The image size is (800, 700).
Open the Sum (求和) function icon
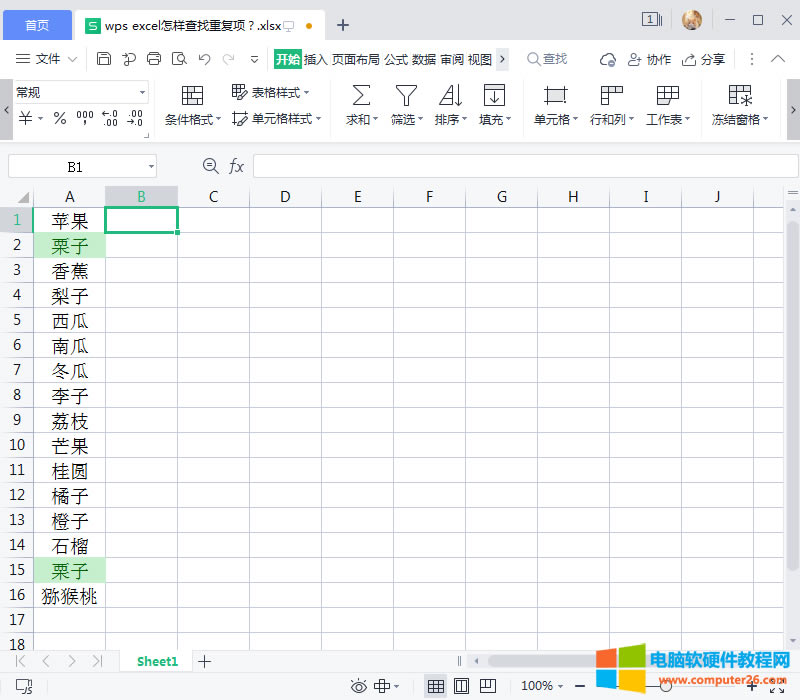coord(361,96)
